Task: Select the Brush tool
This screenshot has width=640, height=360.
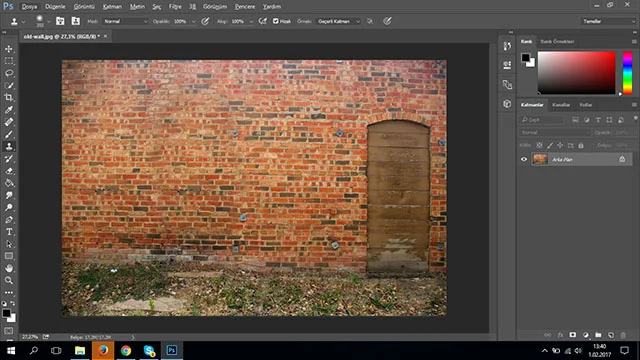Action: pos(9,134)
